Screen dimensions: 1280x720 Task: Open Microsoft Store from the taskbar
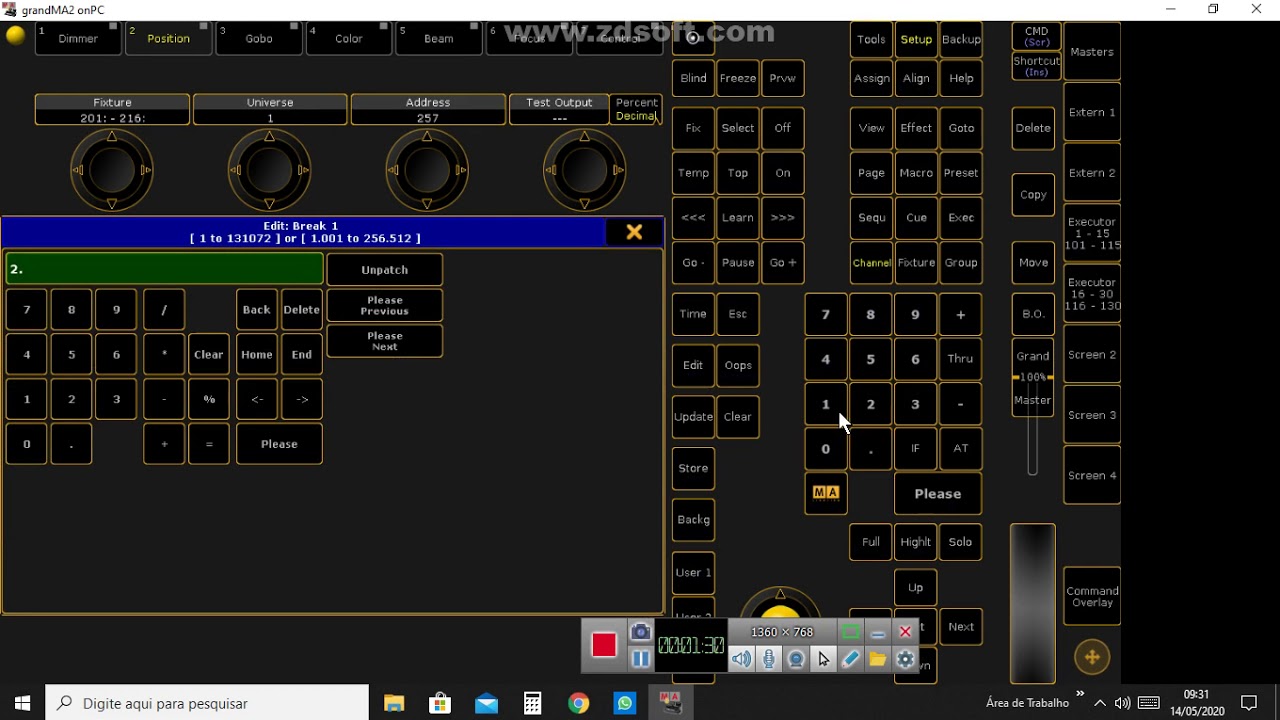point(440,703)
